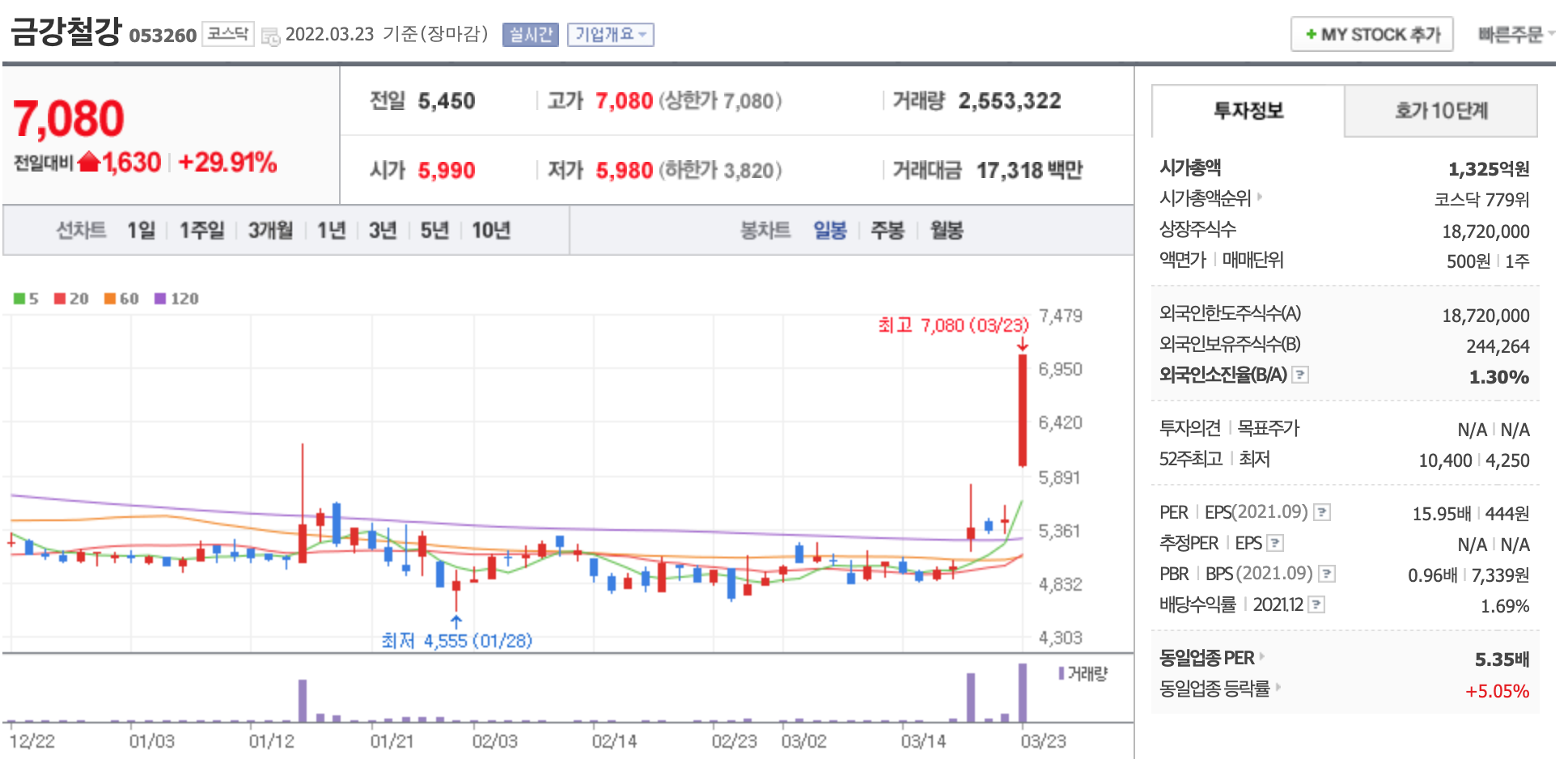Click the +29.91% change rate

pos(227,162)
